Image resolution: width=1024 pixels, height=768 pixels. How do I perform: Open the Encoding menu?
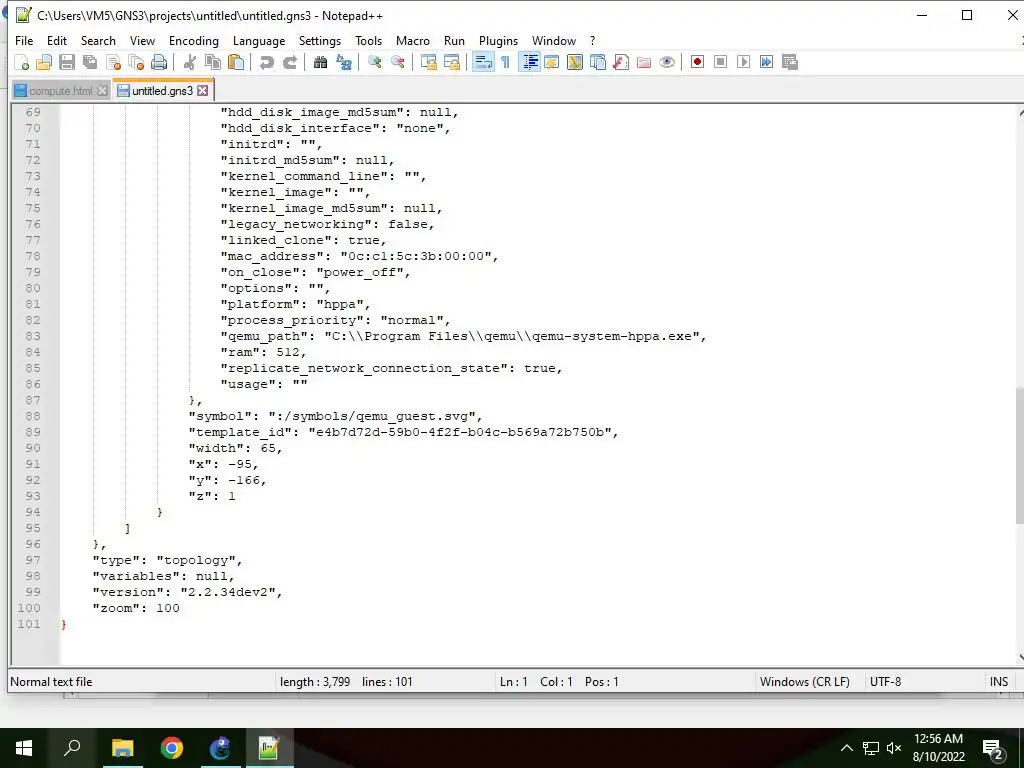194,40
